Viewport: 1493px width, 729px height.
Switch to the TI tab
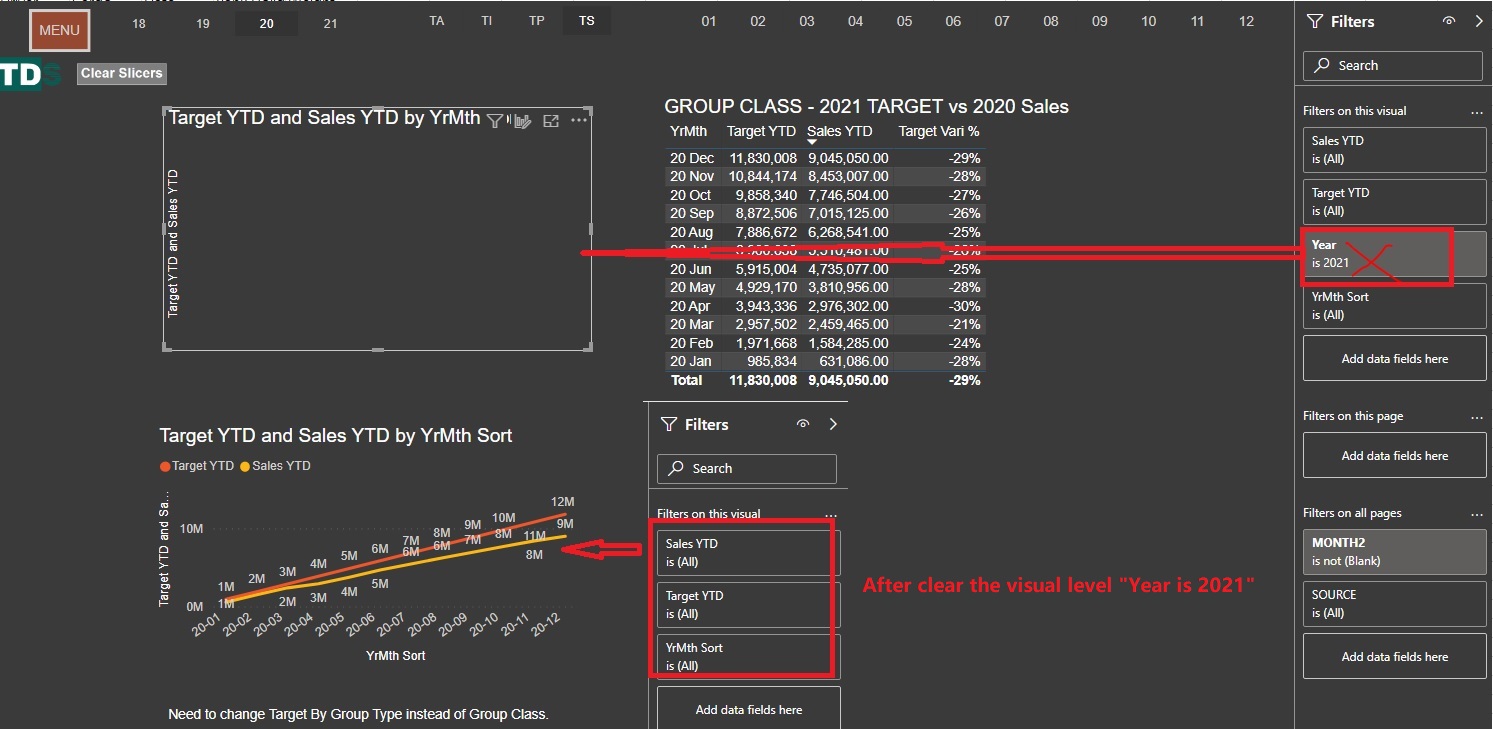(487, 21)
